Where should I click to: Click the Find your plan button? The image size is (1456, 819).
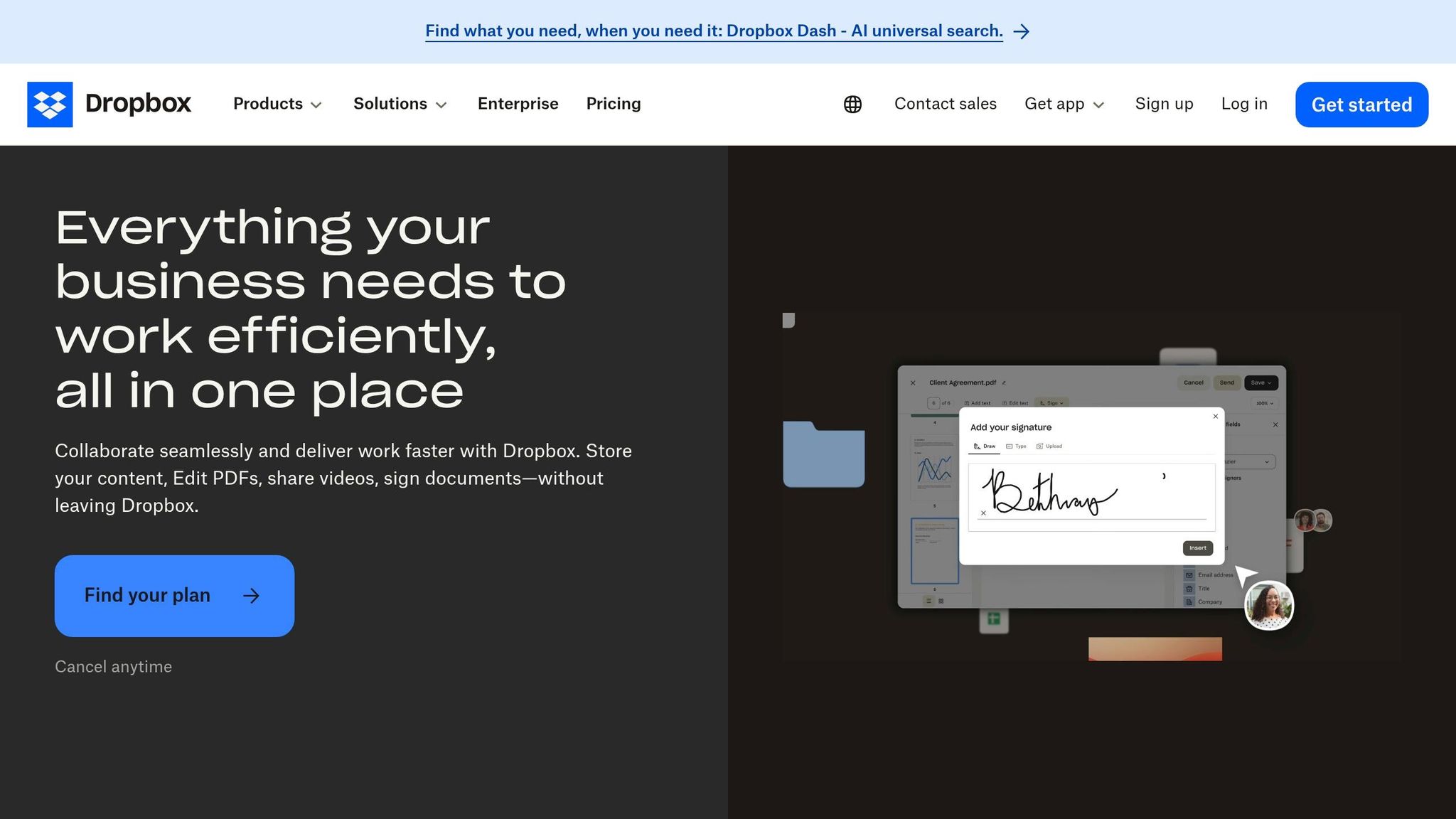click(174, 596)
